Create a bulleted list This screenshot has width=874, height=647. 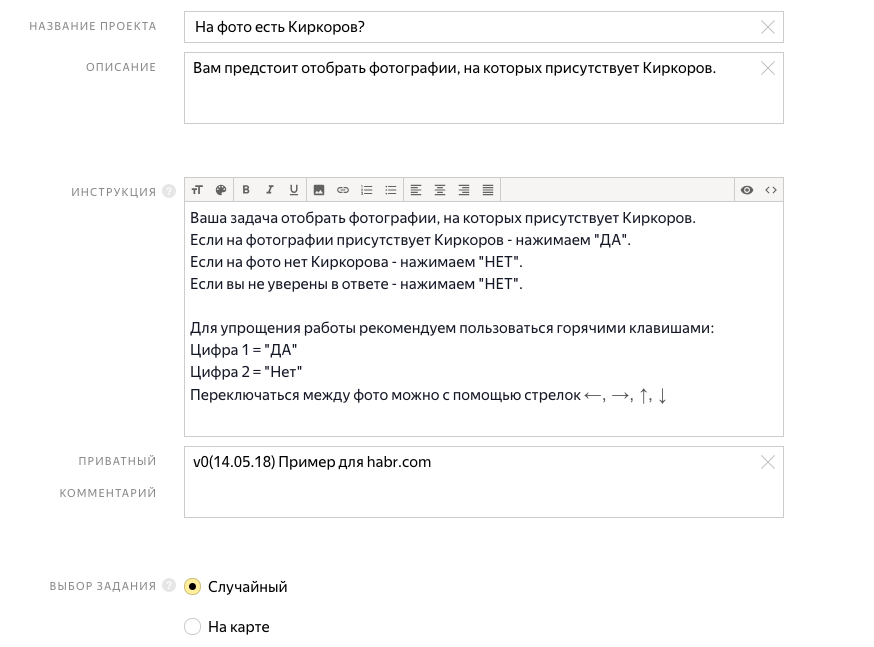[391, 190]
